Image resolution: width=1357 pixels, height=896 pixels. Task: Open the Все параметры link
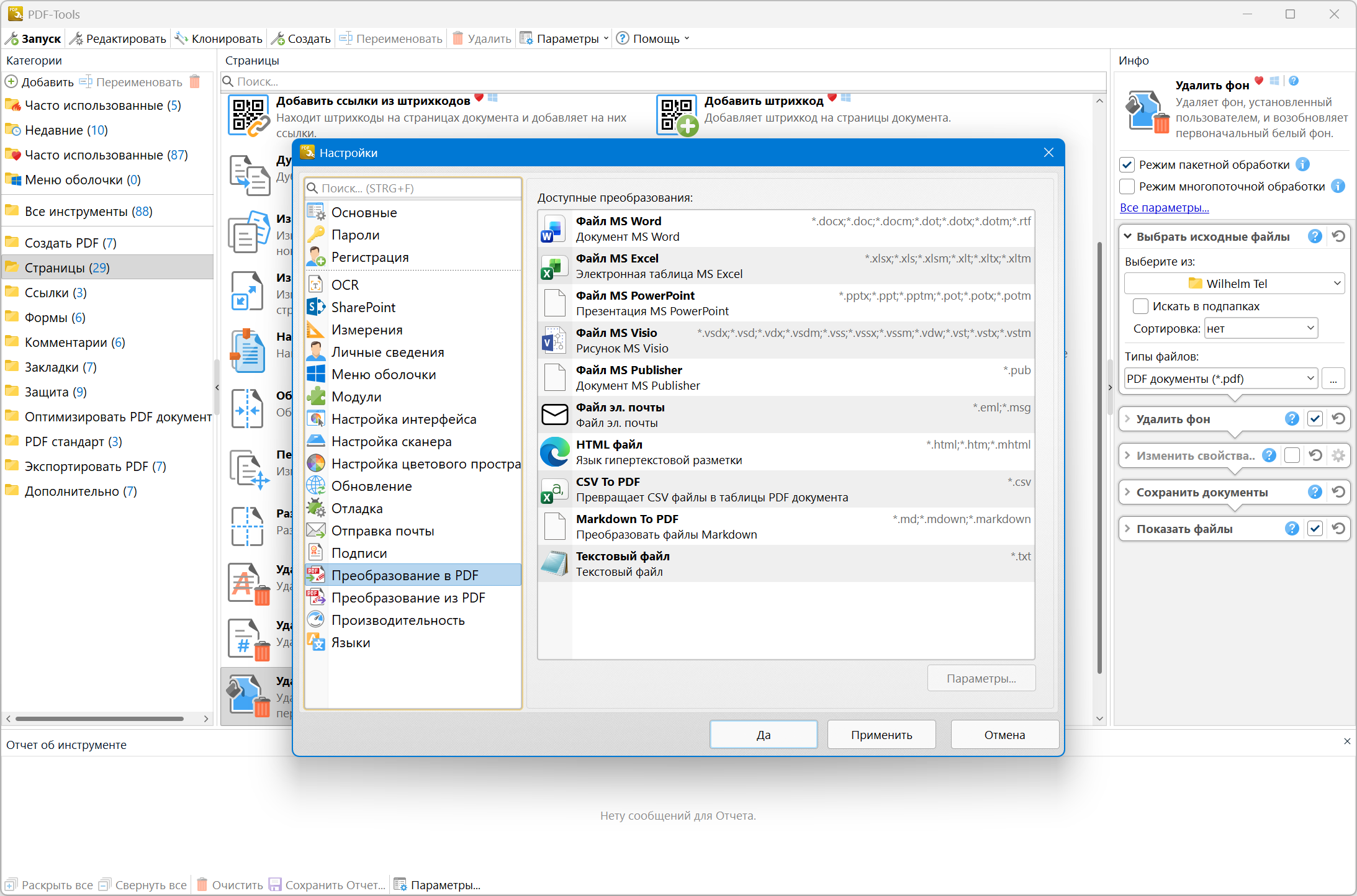click(1164, 208)
